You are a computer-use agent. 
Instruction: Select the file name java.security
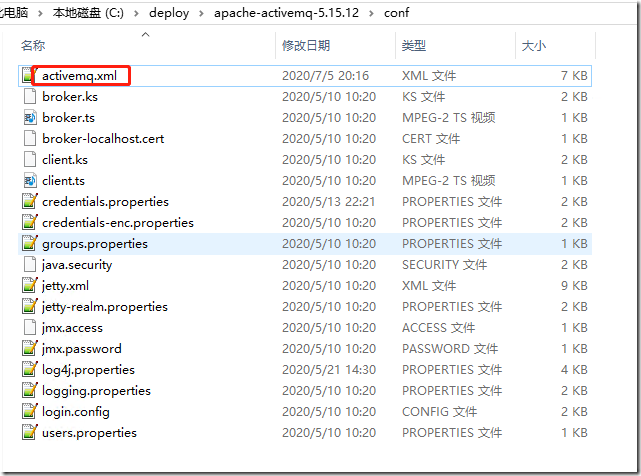point(77,265)
